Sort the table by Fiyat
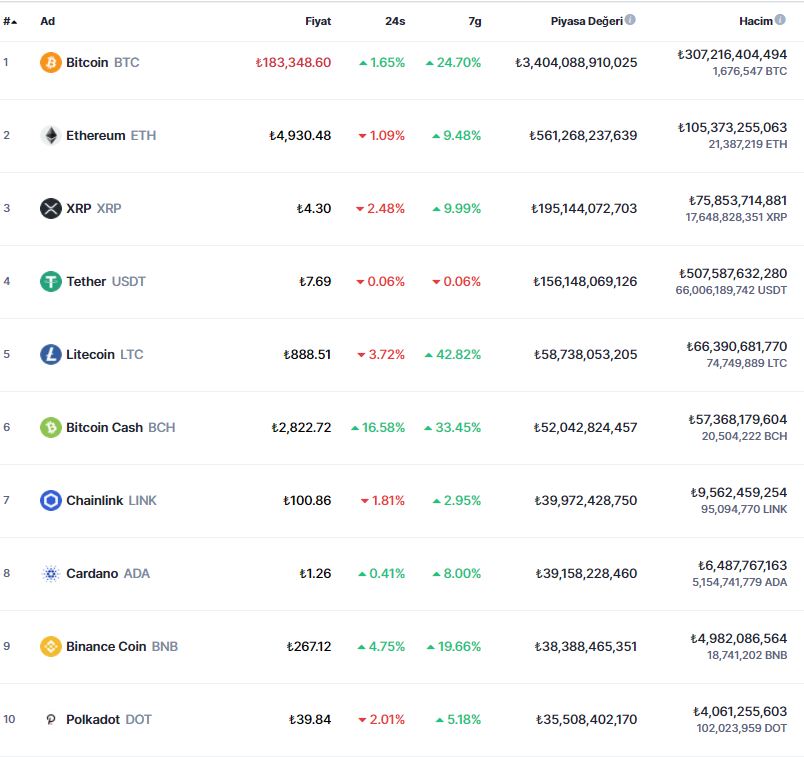Image resolution: width=804 pixels, height=757 pixels. click(317, 21)
